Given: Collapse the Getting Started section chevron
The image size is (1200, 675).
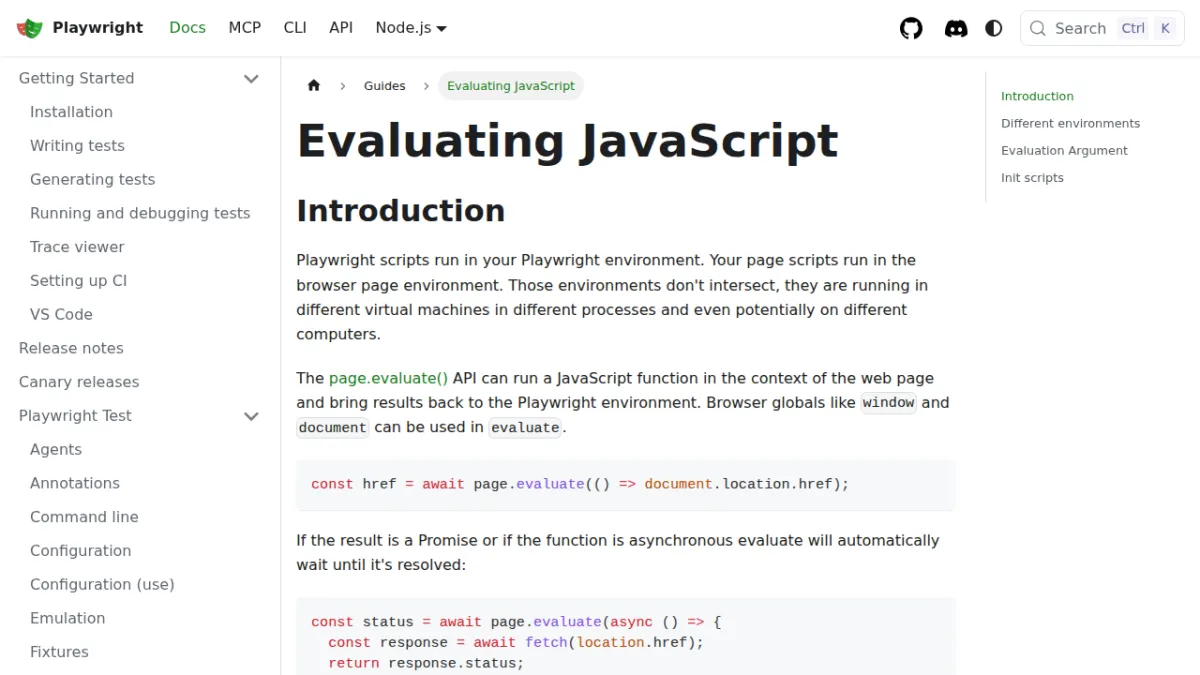Looking at the screenshot, I should (251, 78).
